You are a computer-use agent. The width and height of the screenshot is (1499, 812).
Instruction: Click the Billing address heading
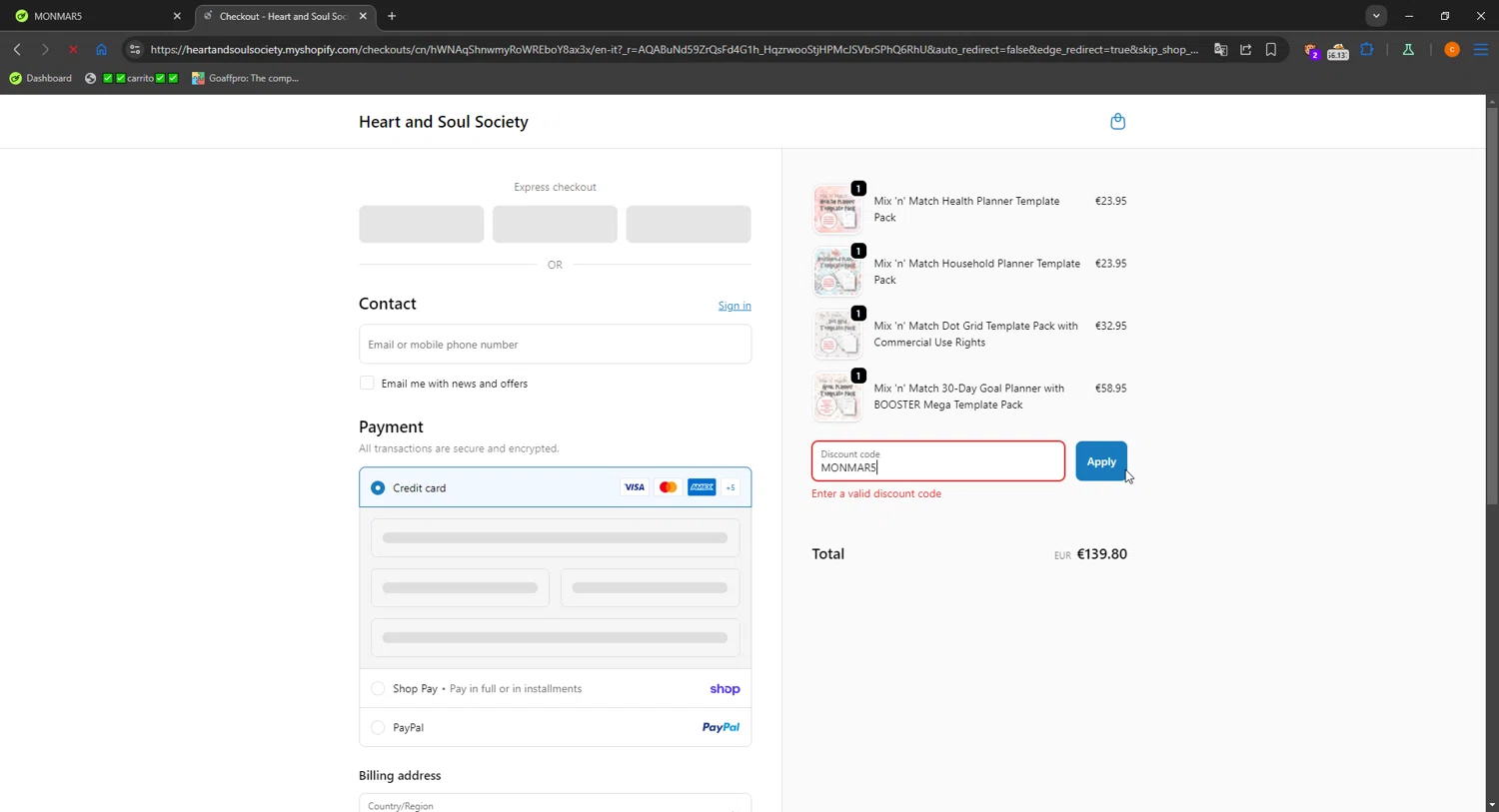point(400,775)
